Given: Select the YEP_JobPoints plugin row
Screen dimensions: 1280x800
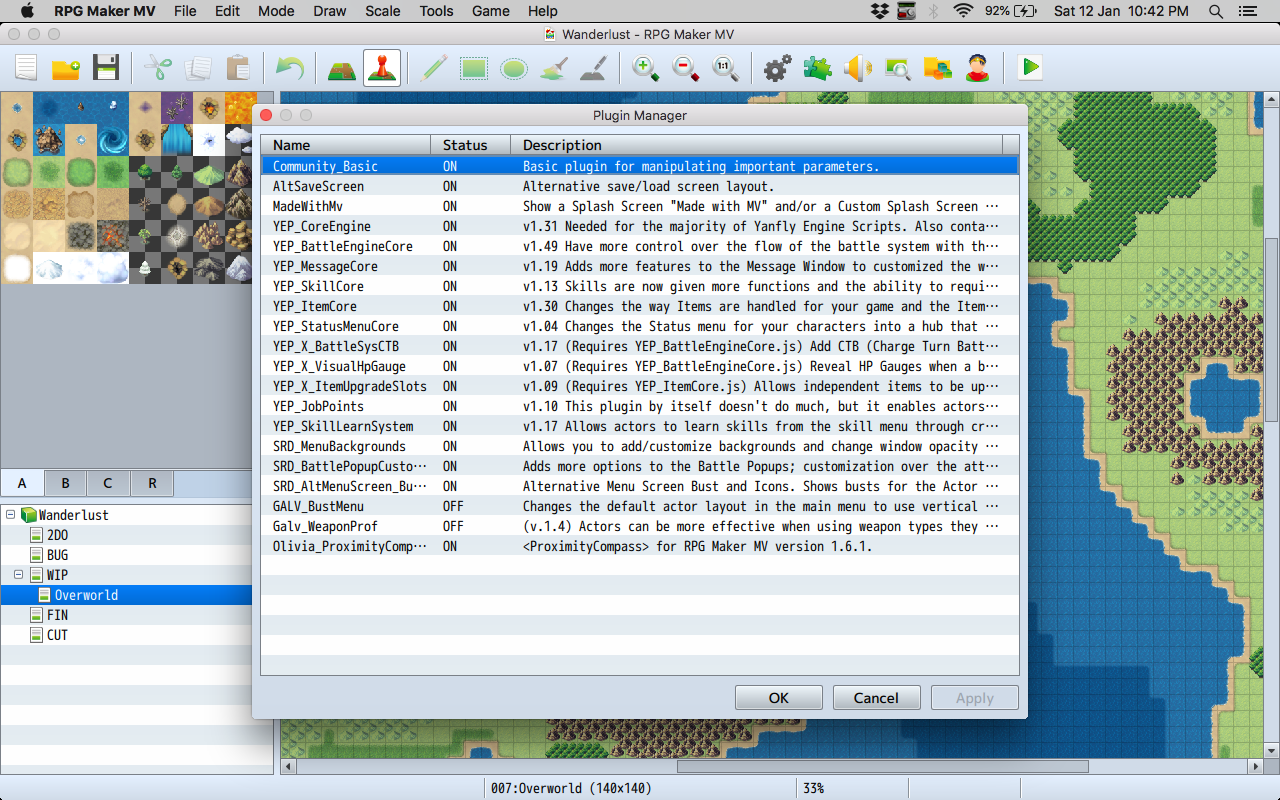Looking at the screenshot, I should click(x=640, y=406).
